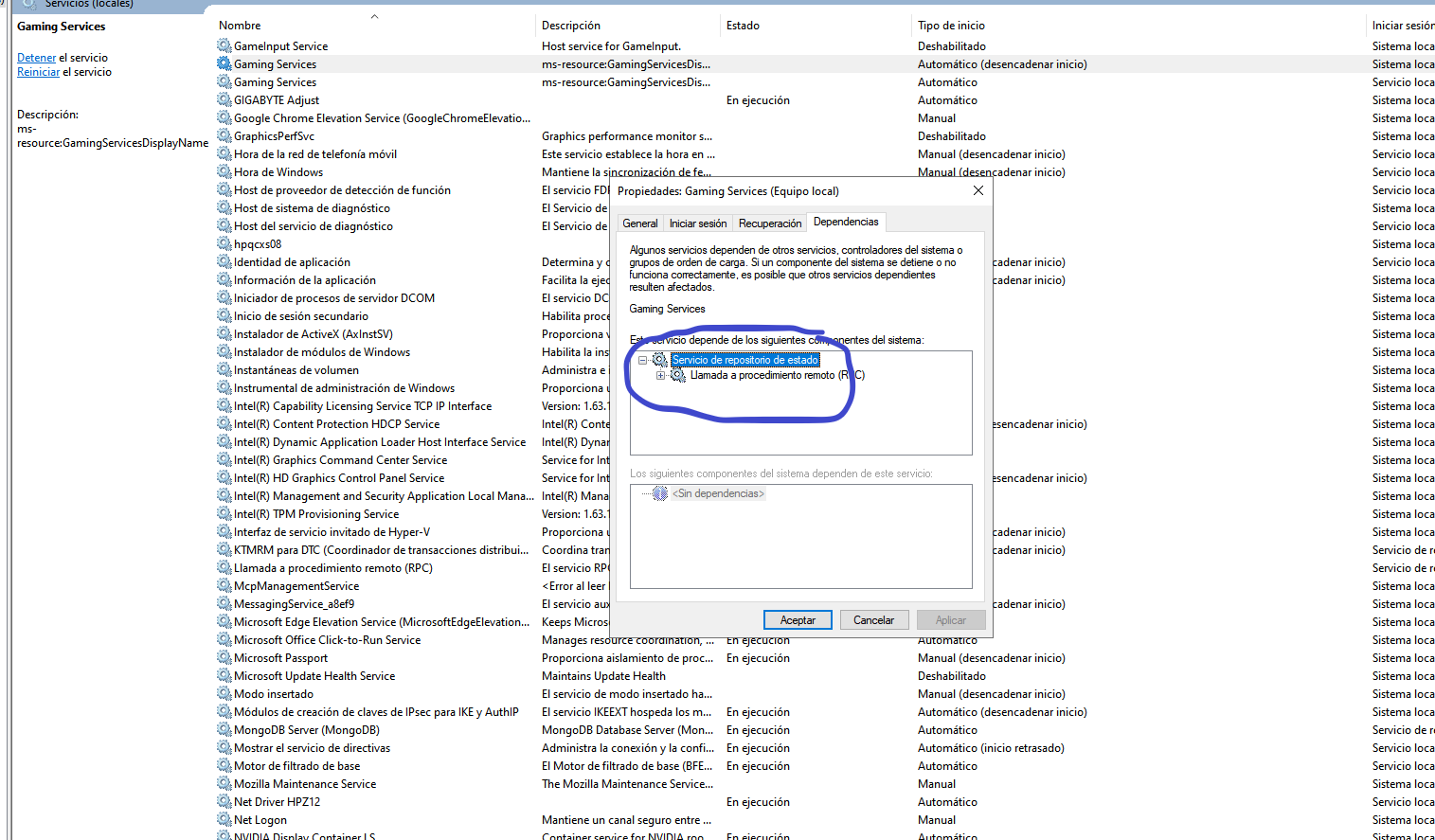Select the Microsoft Passport service icon
The width and height of the screenshot is (1435, 840).
click(224, 658)
